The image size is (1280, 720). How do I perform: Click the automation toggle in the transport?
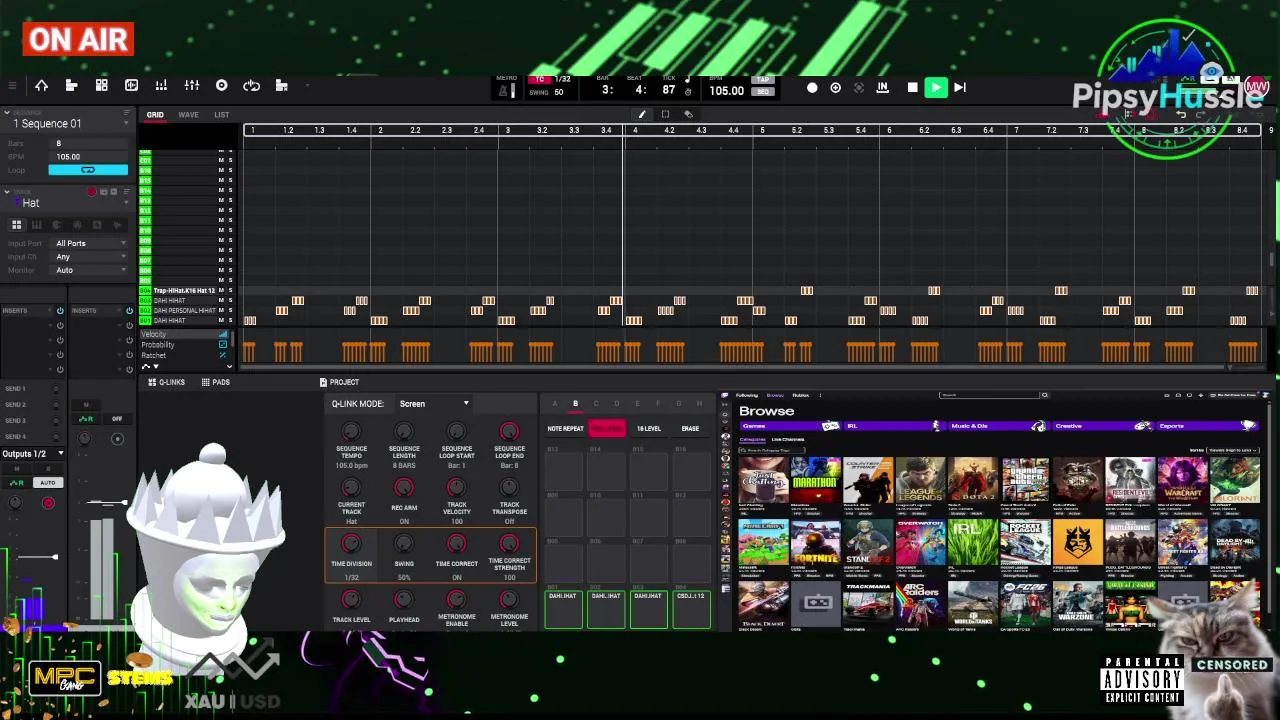pyautogui.click(x=858, y=88)
